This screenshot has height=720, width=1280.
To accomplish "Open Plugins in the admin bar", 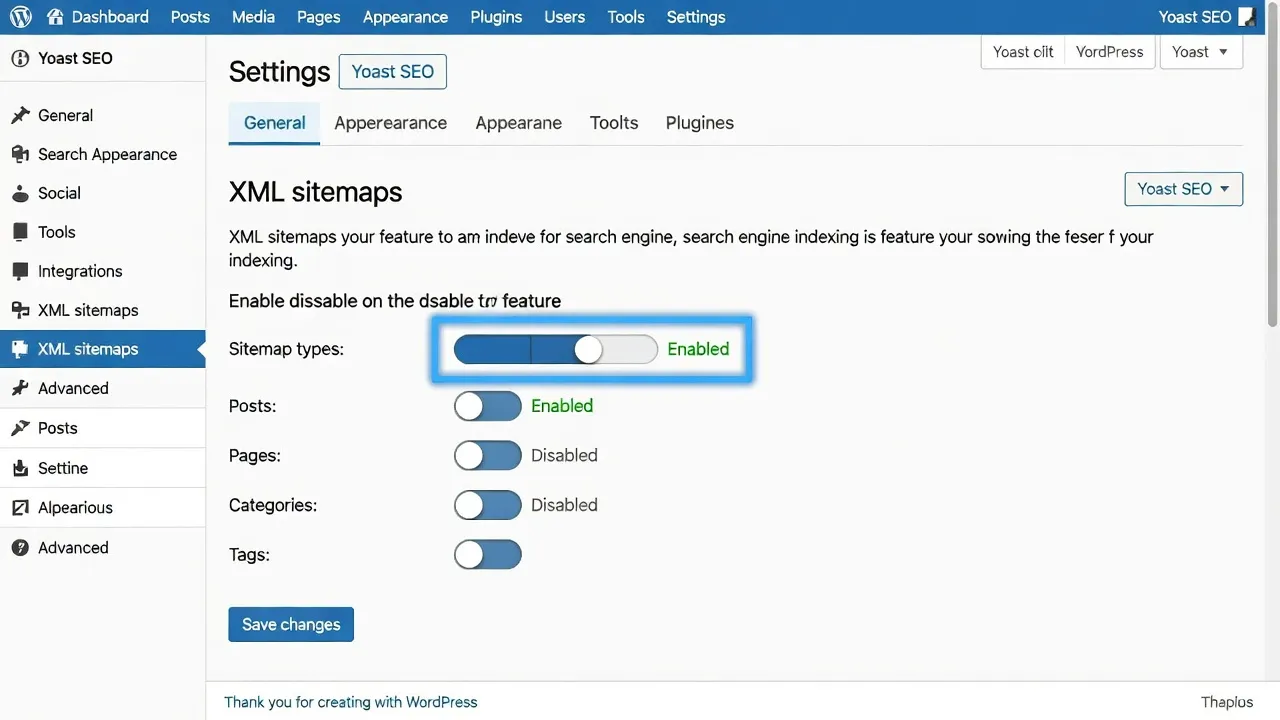I will click(x=496, y=17).
